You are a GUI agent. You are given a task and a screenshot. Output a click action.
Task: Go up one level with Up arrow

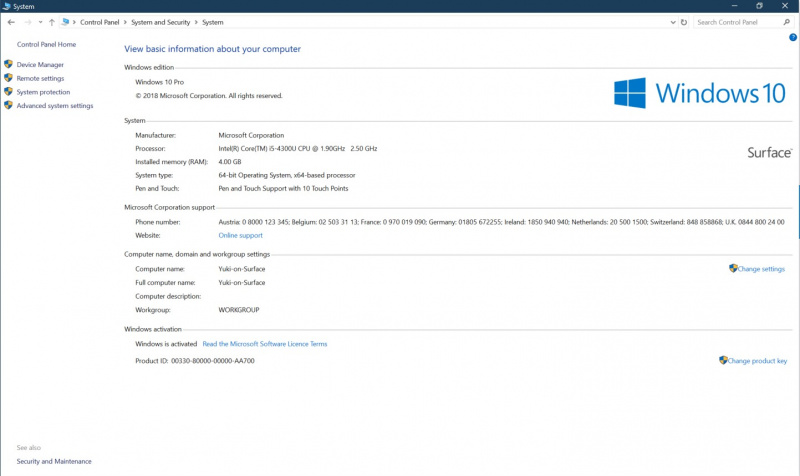pos(52,22)
